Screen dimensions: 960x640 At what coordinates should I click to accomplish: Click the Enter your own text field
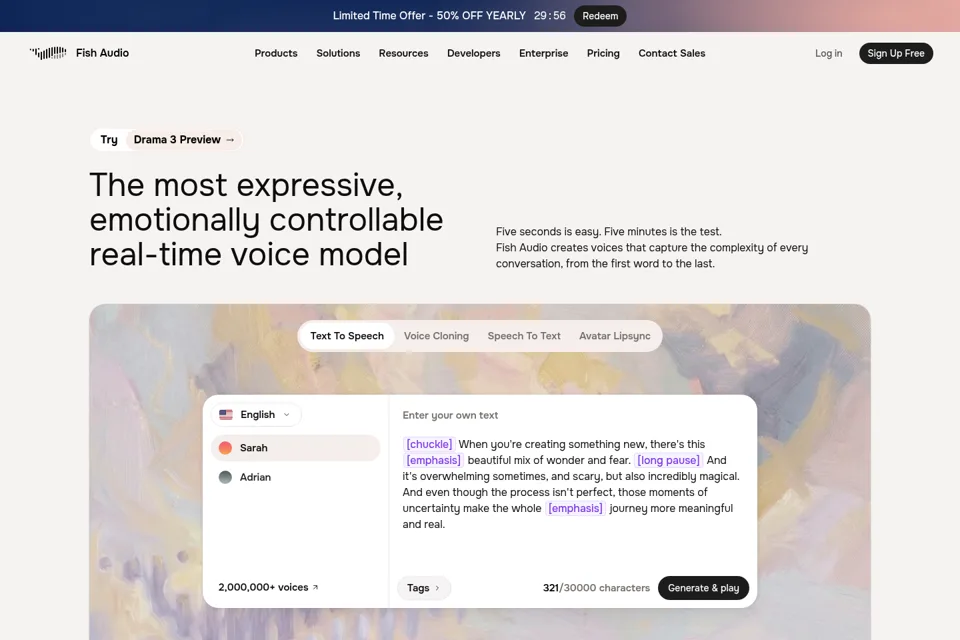tap(450, 415)
